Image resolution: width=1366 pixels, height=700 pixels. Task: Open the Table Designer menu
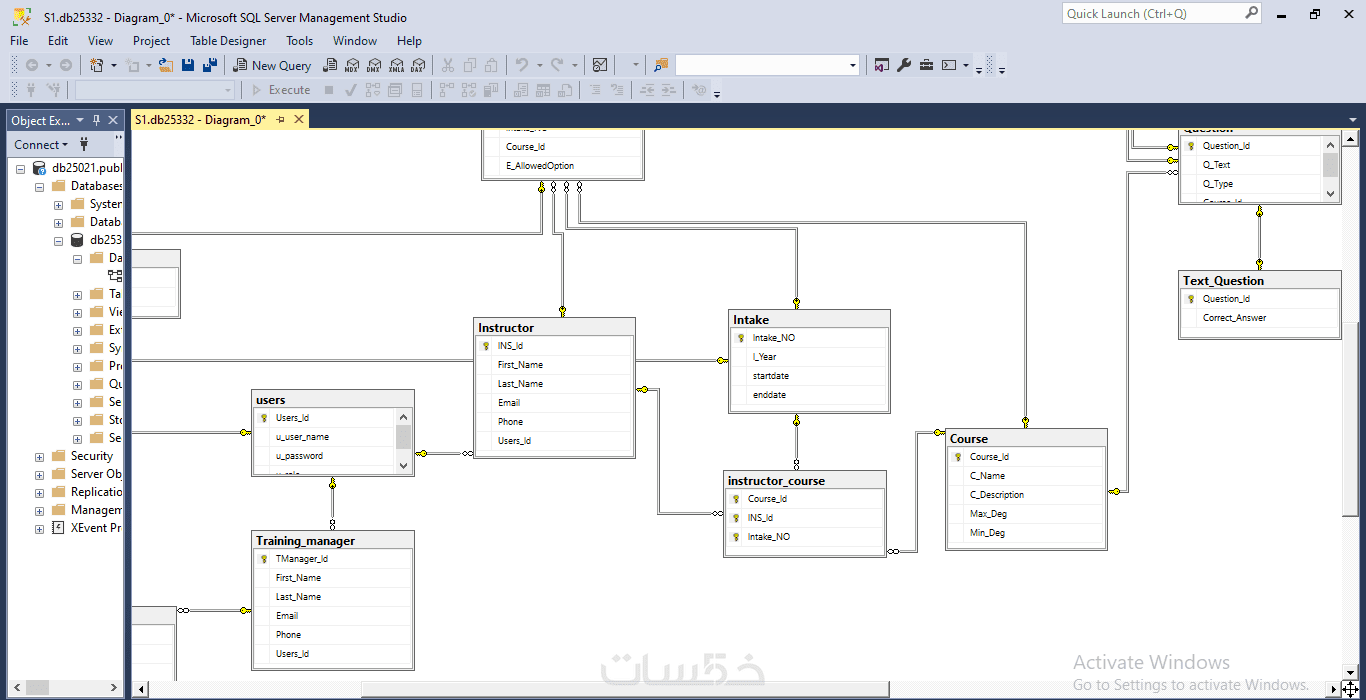pos(228,41)
